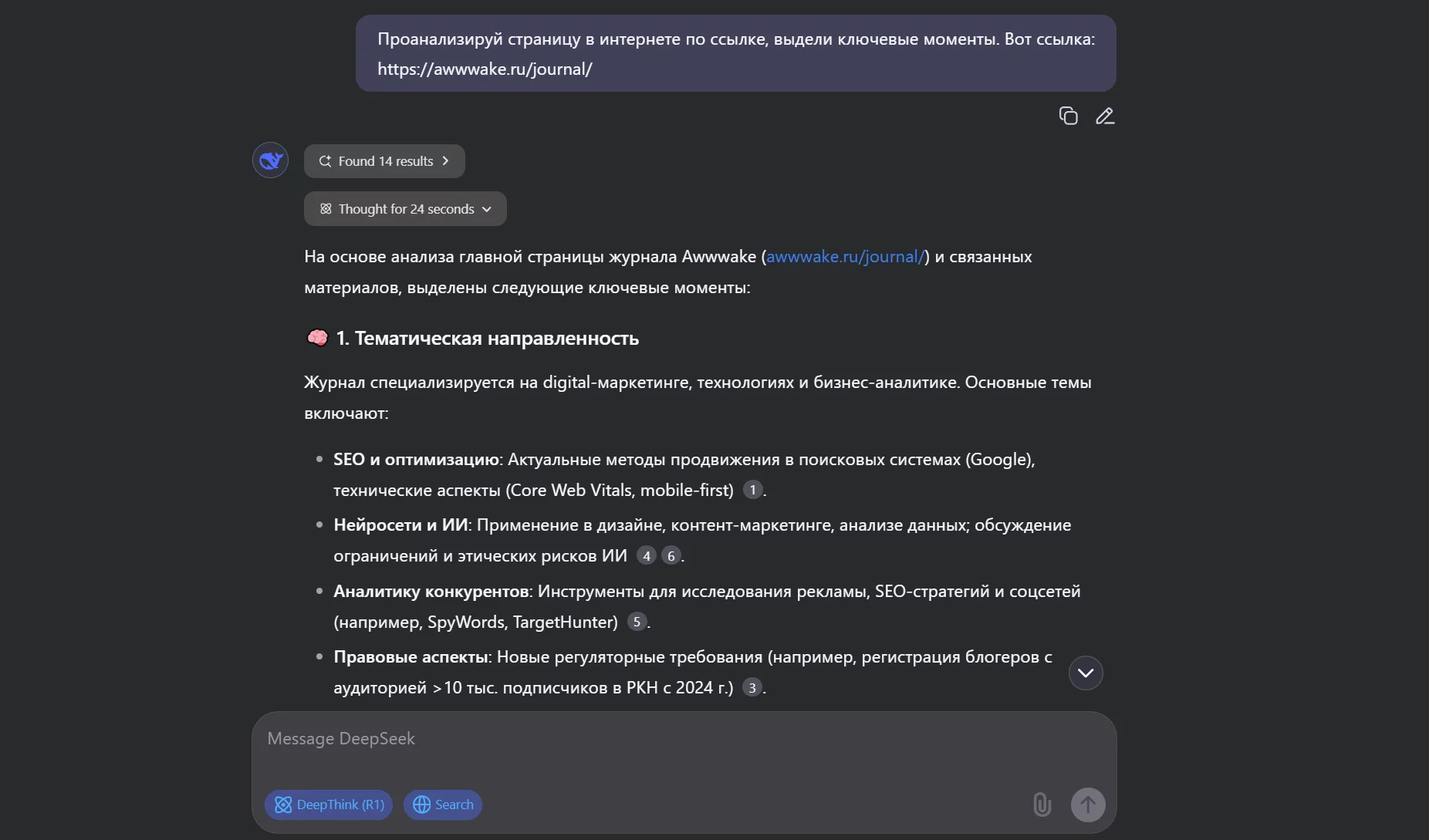
Task: Send message with the up-arrow button
Action: point(1088,805)
